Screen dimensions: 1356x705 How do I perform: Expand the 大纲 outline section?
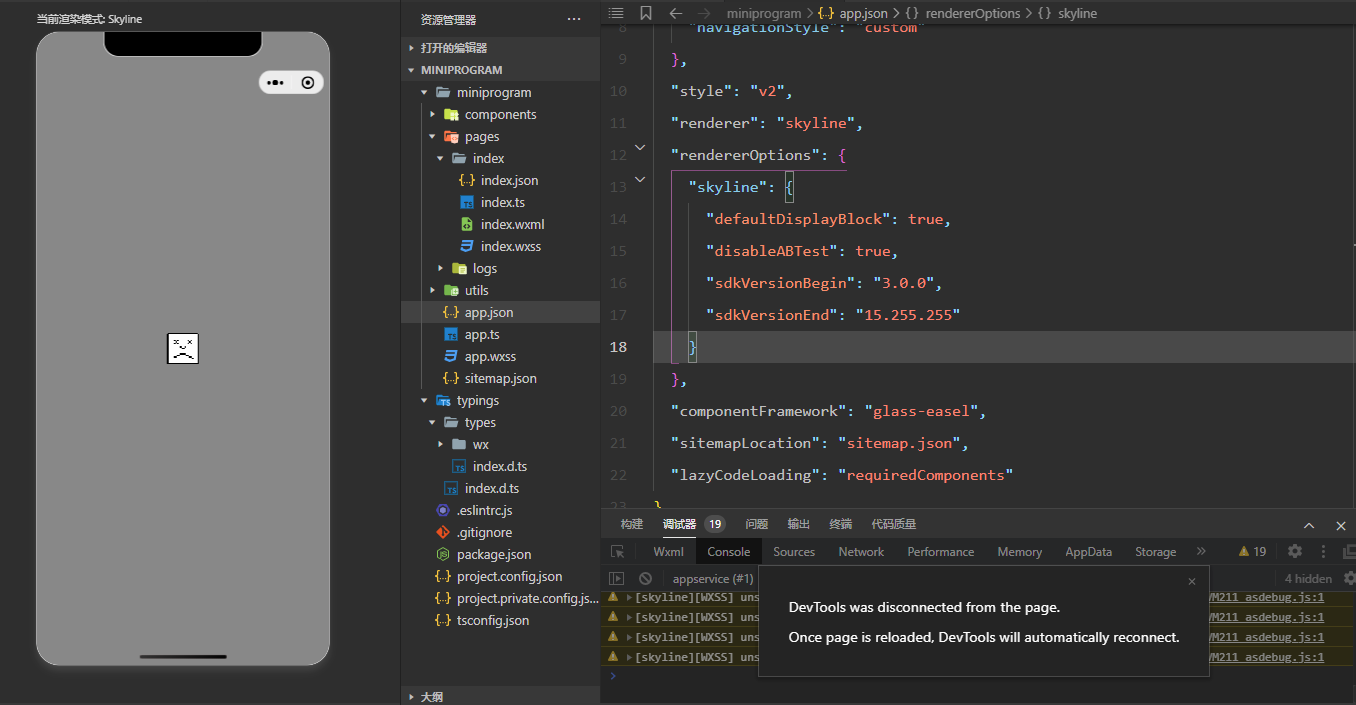tap(500, 696)
